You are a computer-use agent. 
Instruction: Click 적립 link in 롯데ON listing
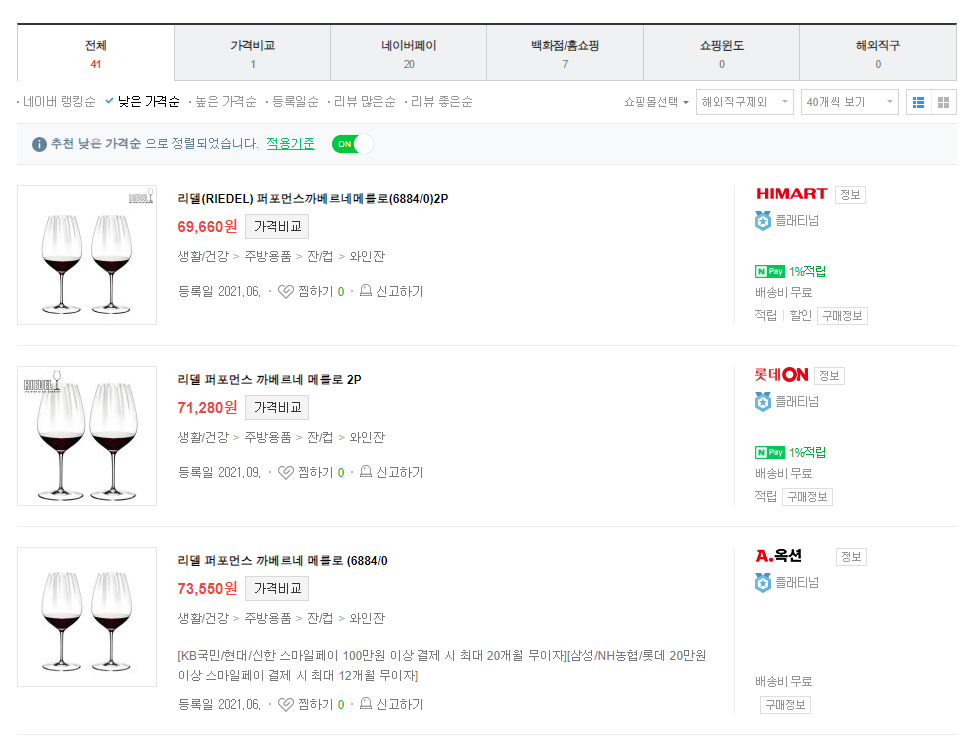point(765,496)
